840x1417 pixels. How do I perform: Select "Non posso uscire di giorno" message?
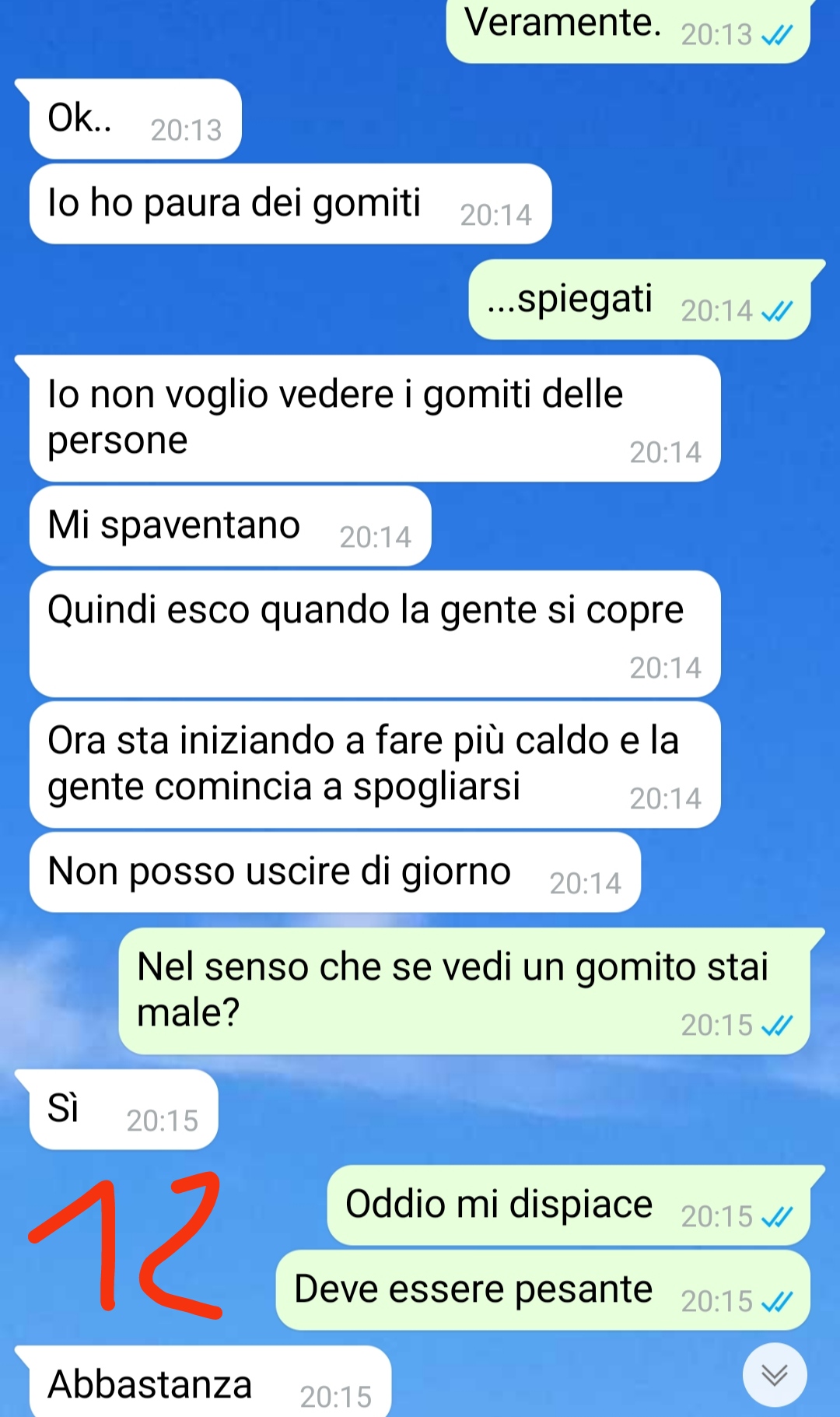coord(335,872)
